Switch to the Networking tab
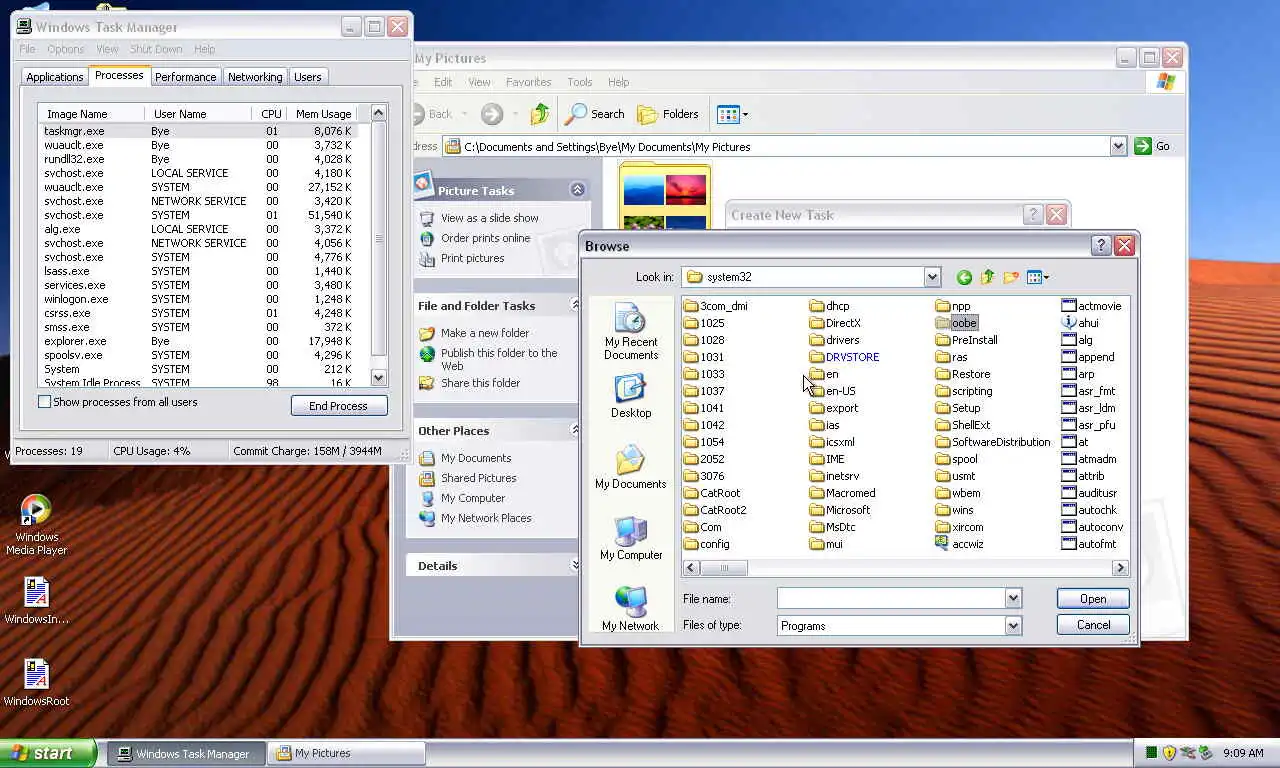 pos(255,77)
